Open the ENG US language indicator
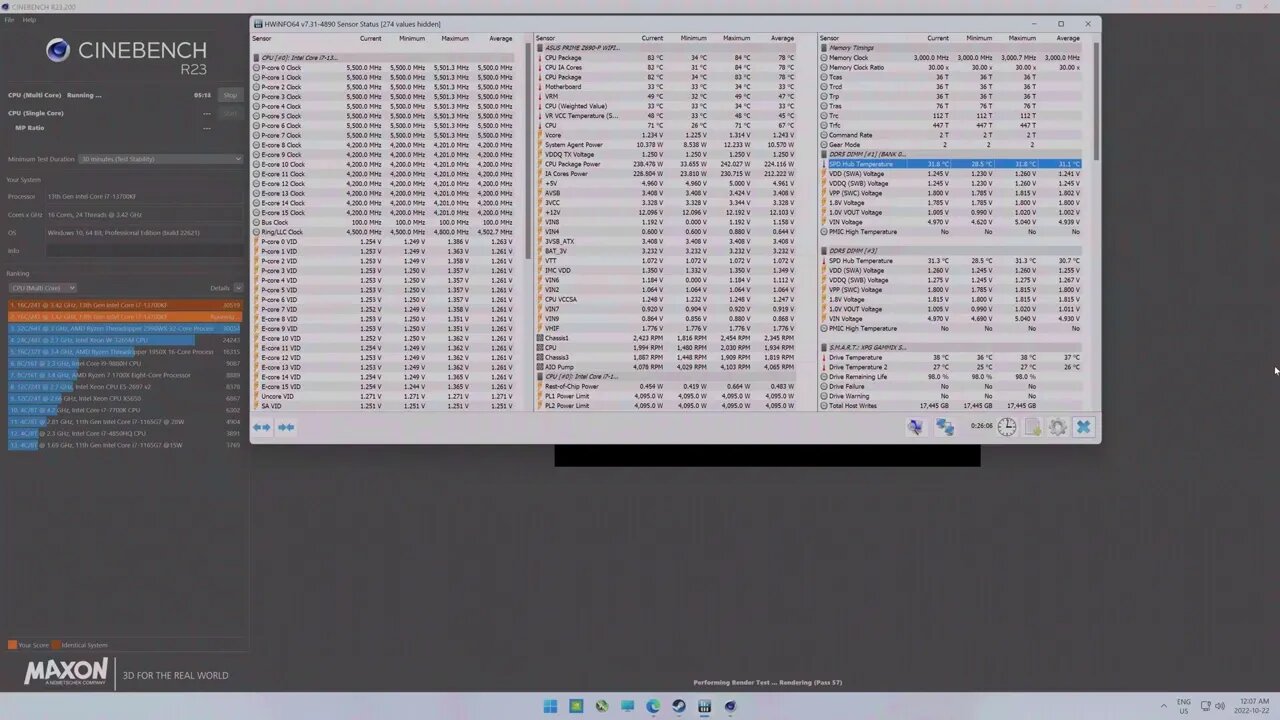This screenshot has height=720, width=1280. [1183, 705]
